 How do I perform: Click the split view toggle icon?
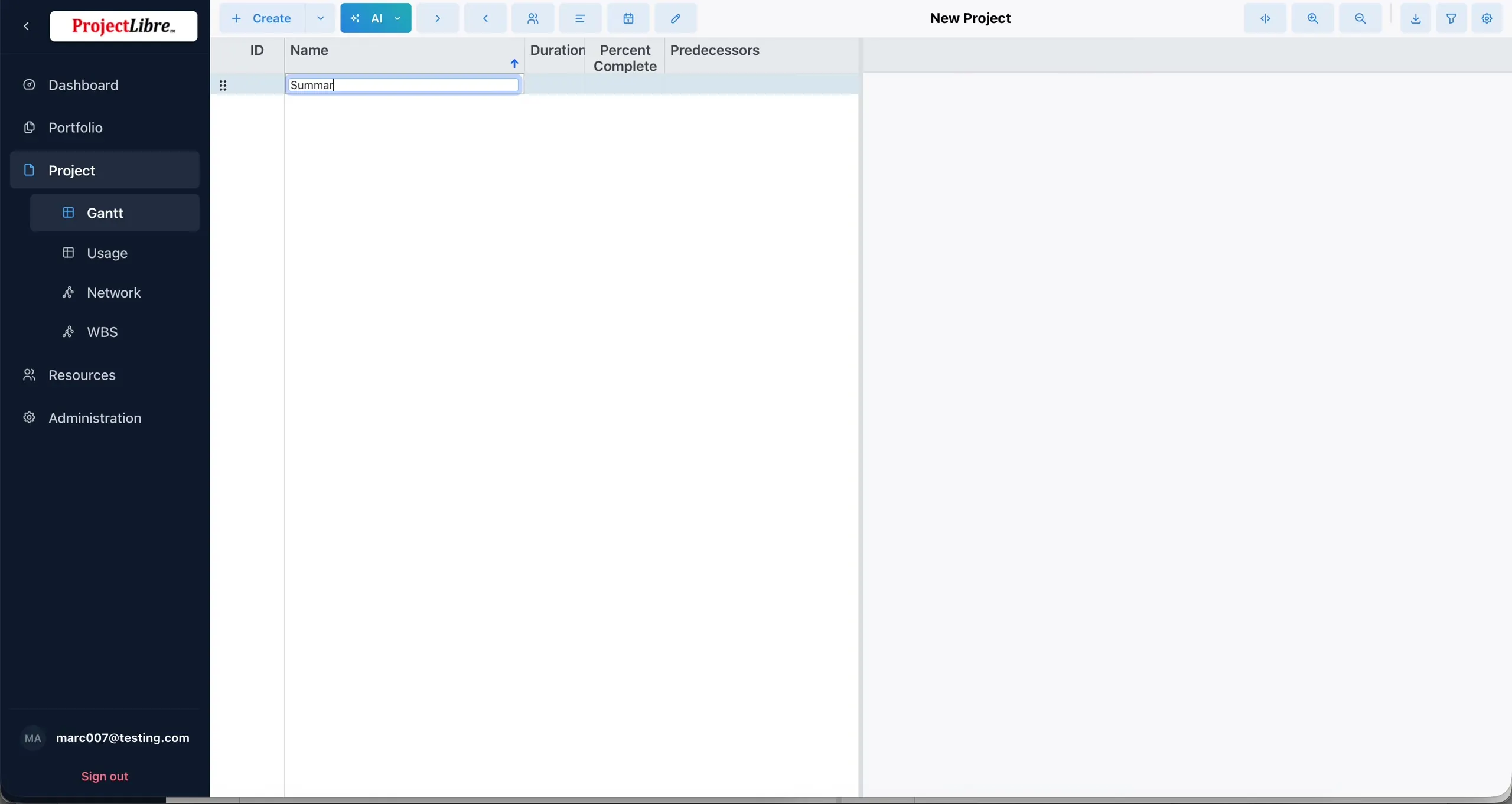coord(1265,18)
